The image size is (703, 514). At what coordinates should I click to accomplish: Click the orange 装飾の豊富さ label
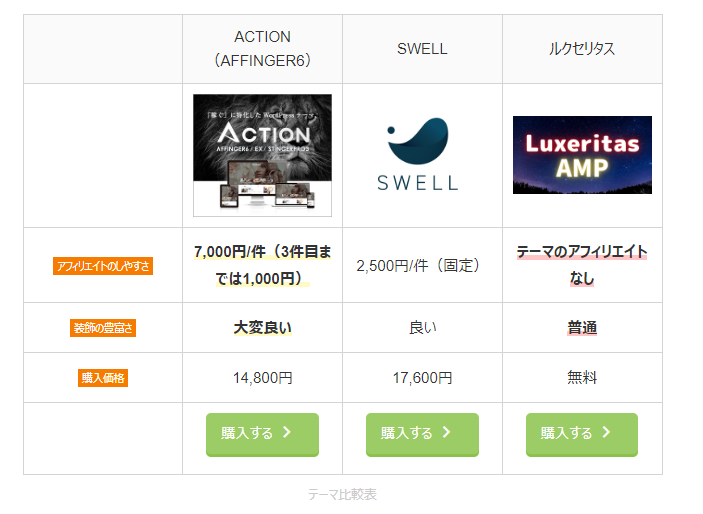coord(103,328)
